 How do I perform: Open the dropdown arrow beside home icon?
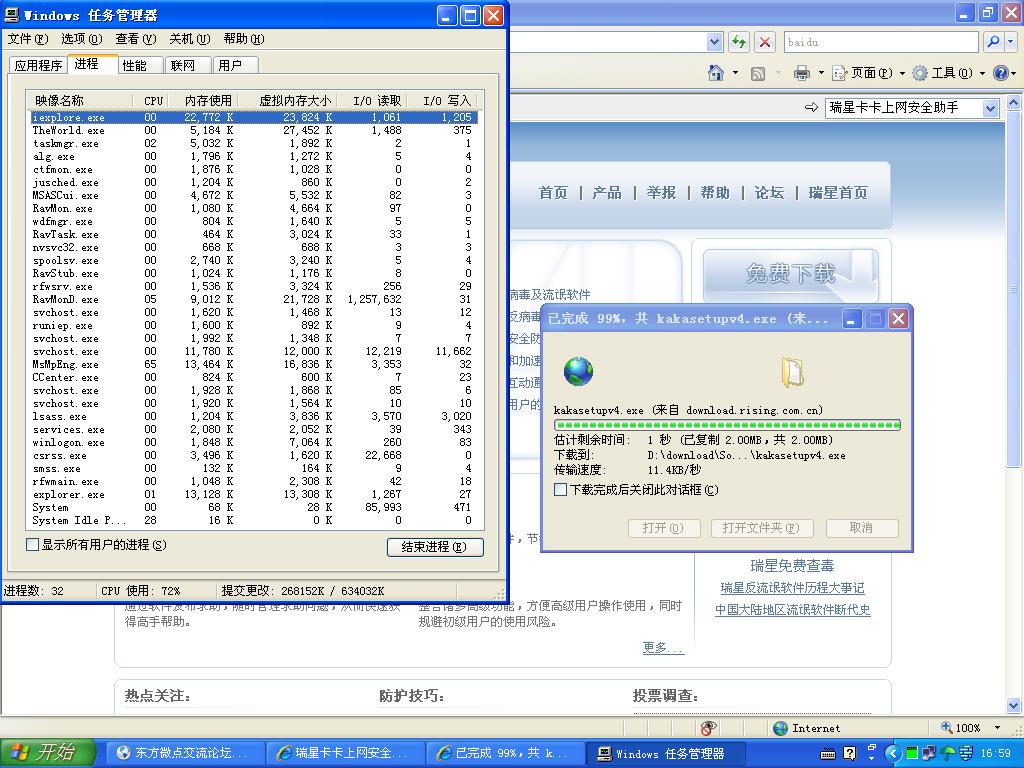pyautogui.click(x=735, y=73)
